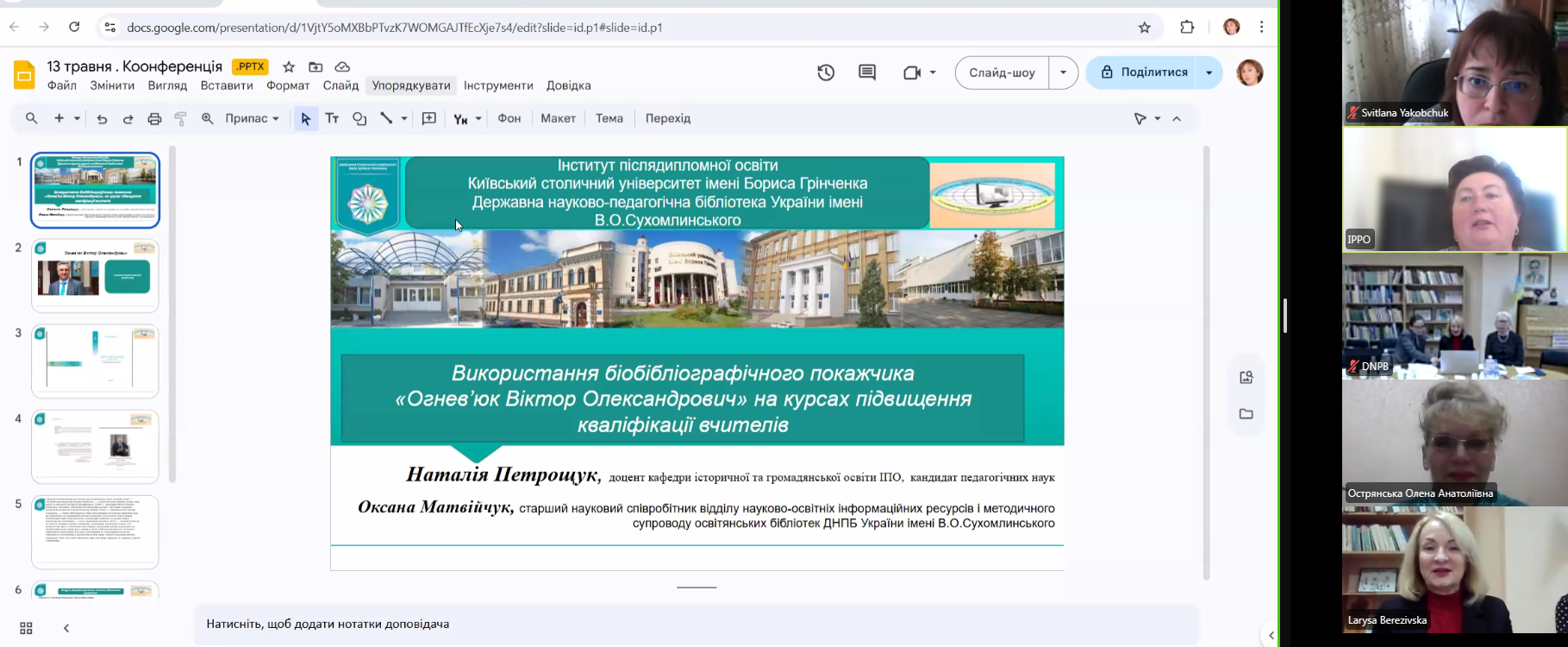Click the speaker notes field
This screenshot has width=1568, height=647.
tap(697, 624)
